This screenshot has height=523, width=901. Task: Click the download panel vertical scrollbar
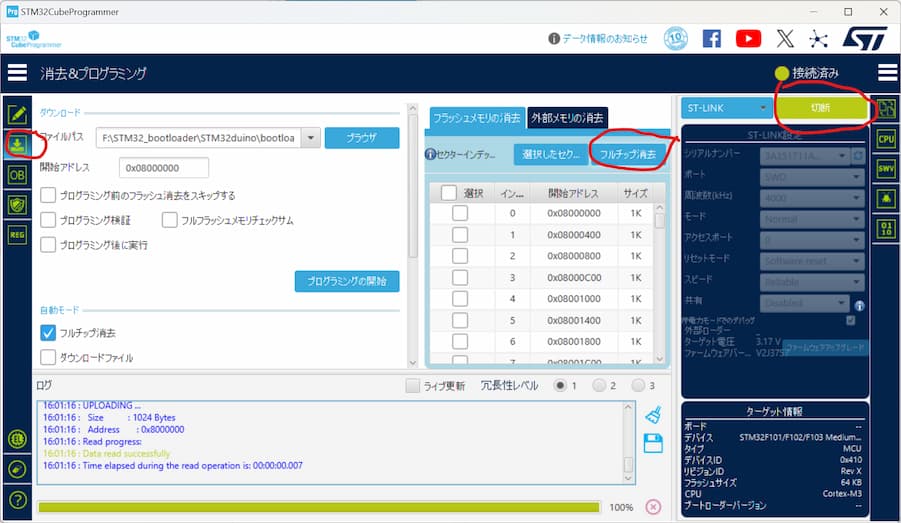pos(413,236)
